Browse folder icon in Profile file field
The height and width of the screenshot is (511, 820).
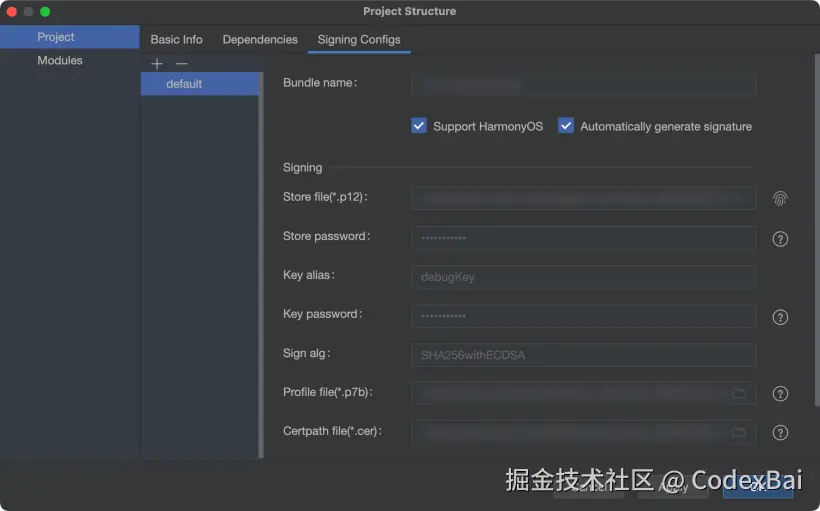tap(738, 393)
